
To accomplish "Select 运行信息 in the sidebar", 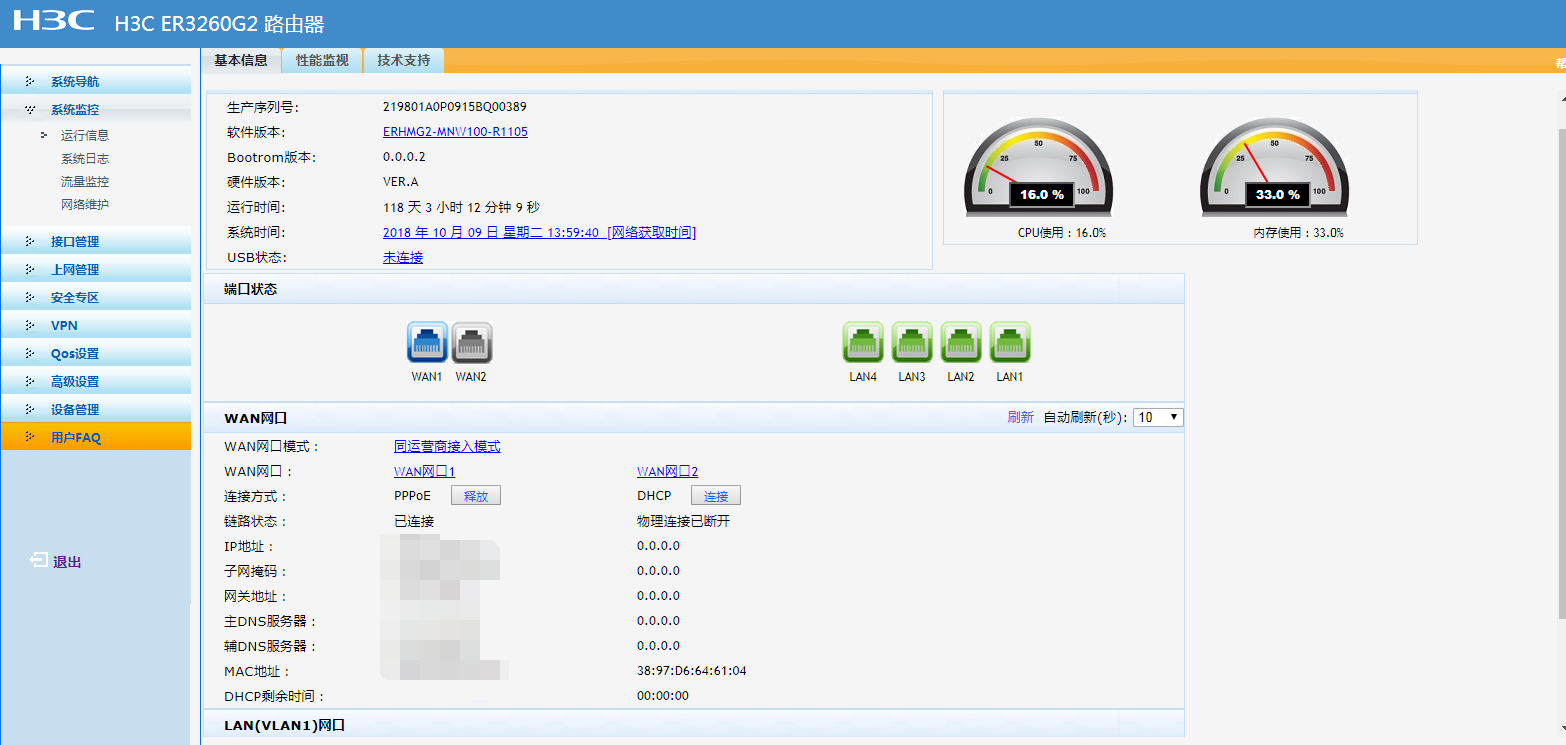I will click(85, 135).
